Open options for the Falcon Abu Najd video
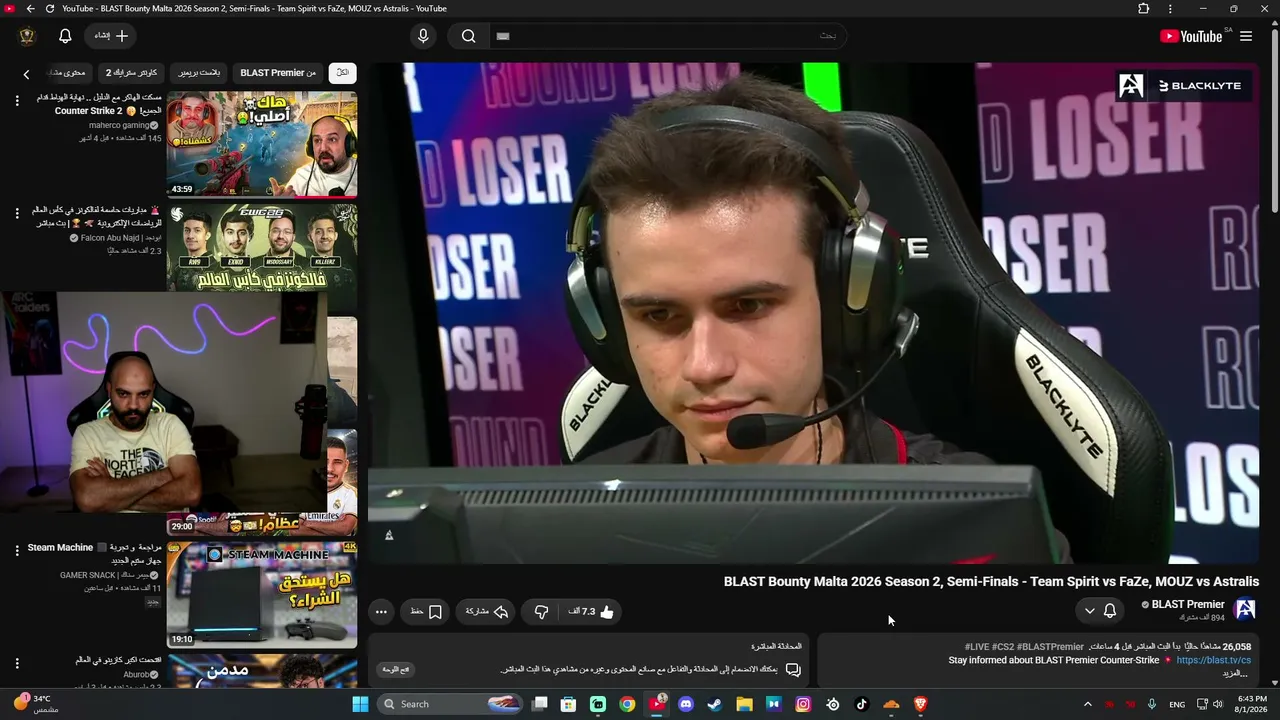 (17, 213)
